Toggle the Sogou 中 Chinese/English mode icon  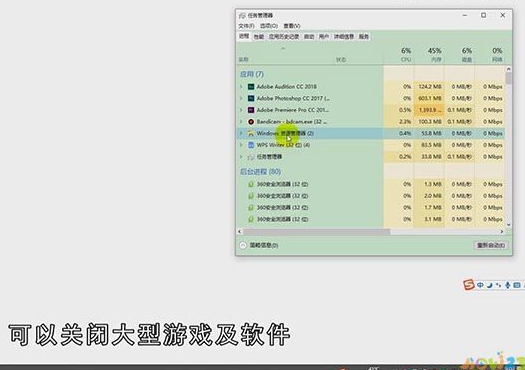[480, 285]
